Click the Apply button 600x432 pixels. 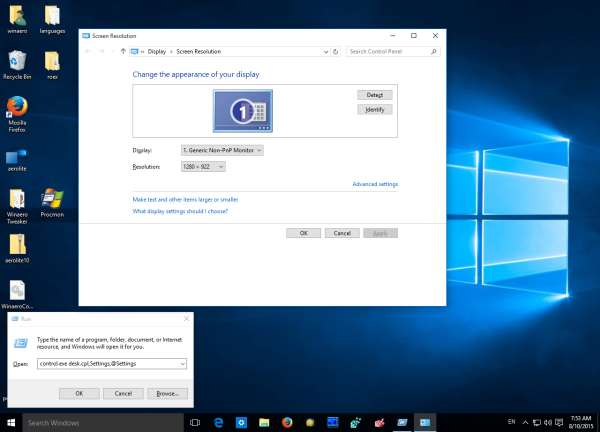[380, 233]
